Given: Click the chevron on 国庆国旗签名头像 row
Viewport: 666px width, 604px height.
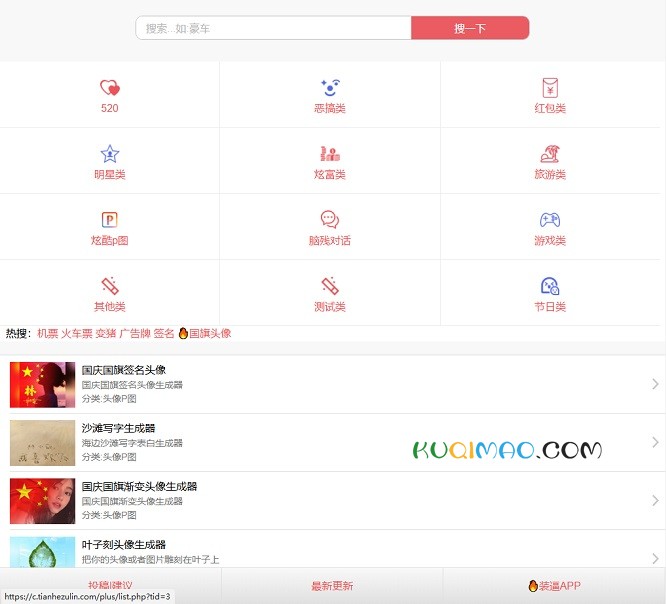Looking at the screenshot, I should 655,384.
